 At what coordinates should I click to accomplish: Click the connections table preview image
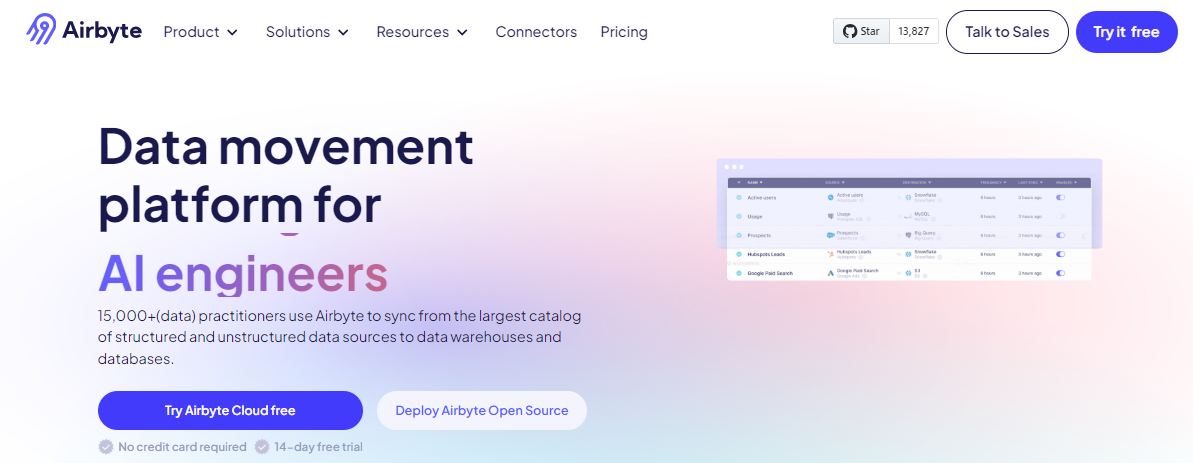click(x=909, y=219)
